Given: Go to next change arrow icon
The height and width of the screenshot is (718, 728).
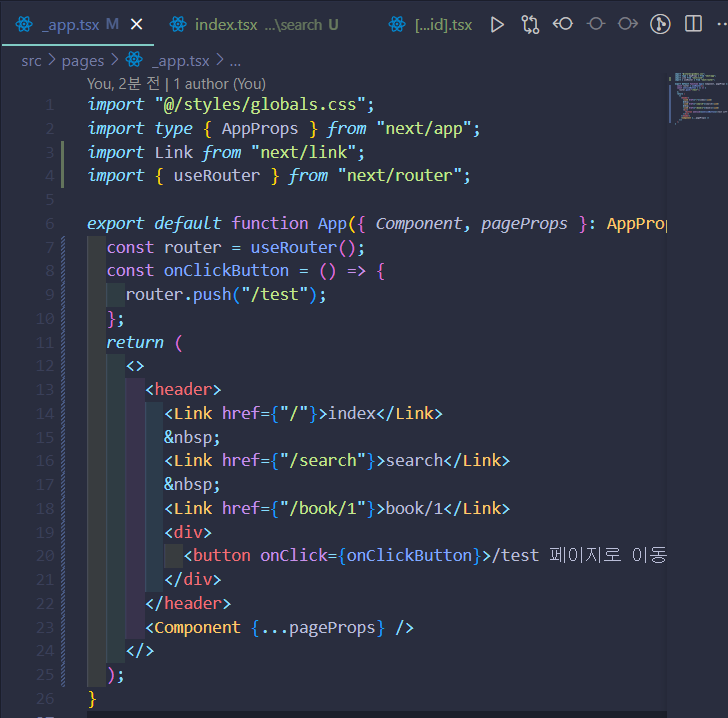Looking at the screenshot, I should (628, 24).
